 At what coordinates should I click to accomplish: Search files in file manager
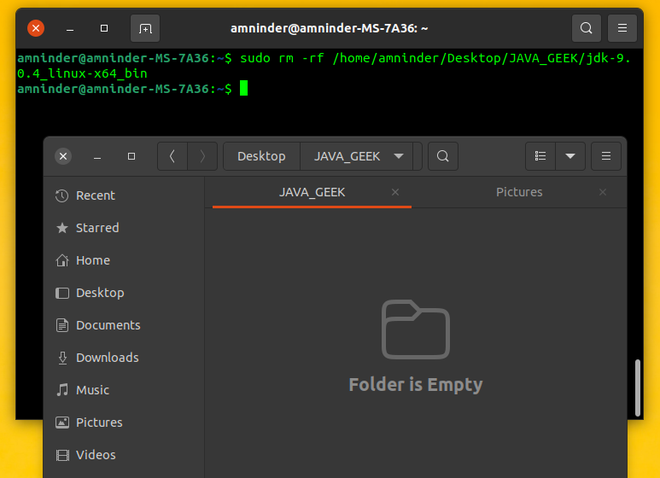pyautogui.click(x=443, y=157)
